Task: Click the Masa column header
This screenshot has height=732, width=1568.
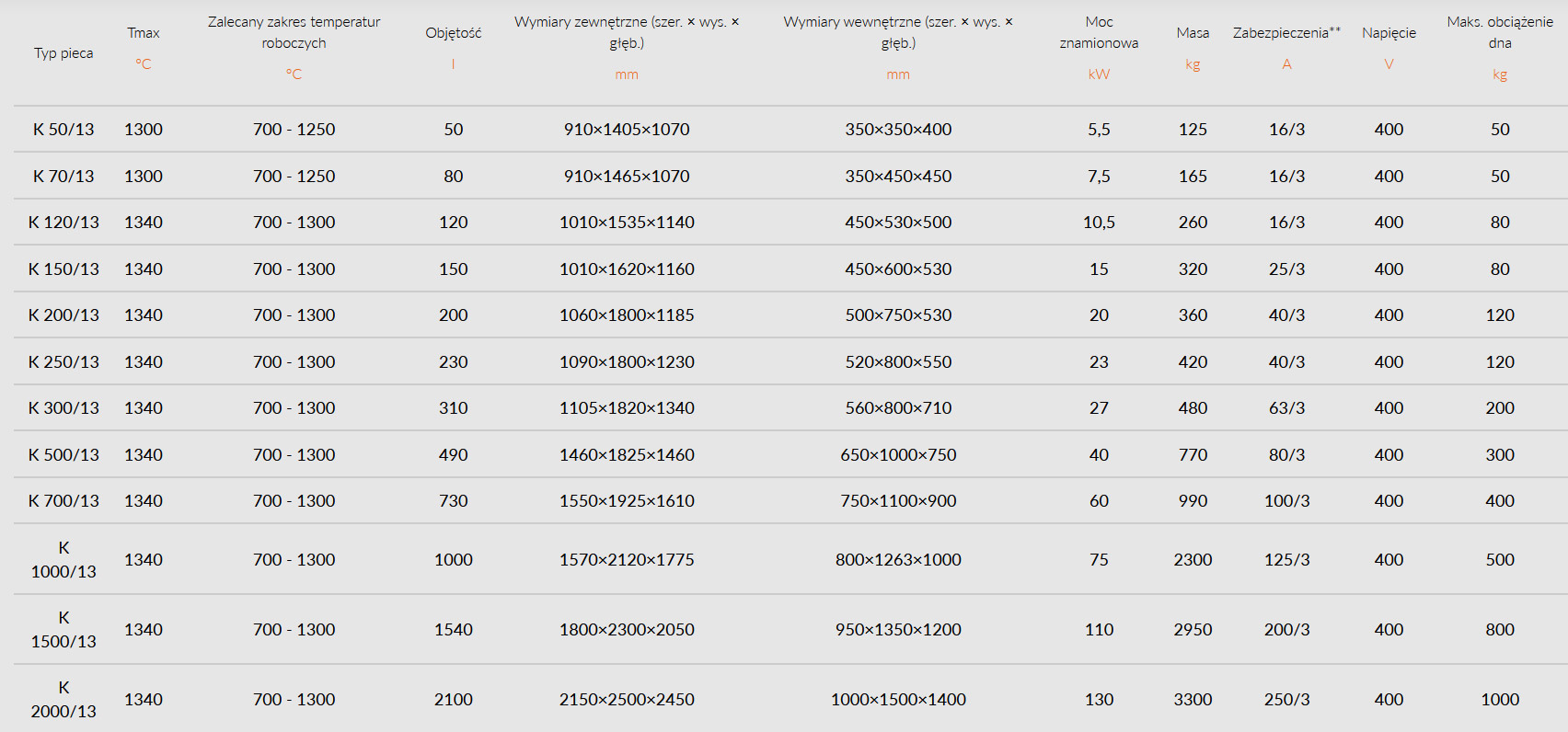Action: tap(1193, 33)
